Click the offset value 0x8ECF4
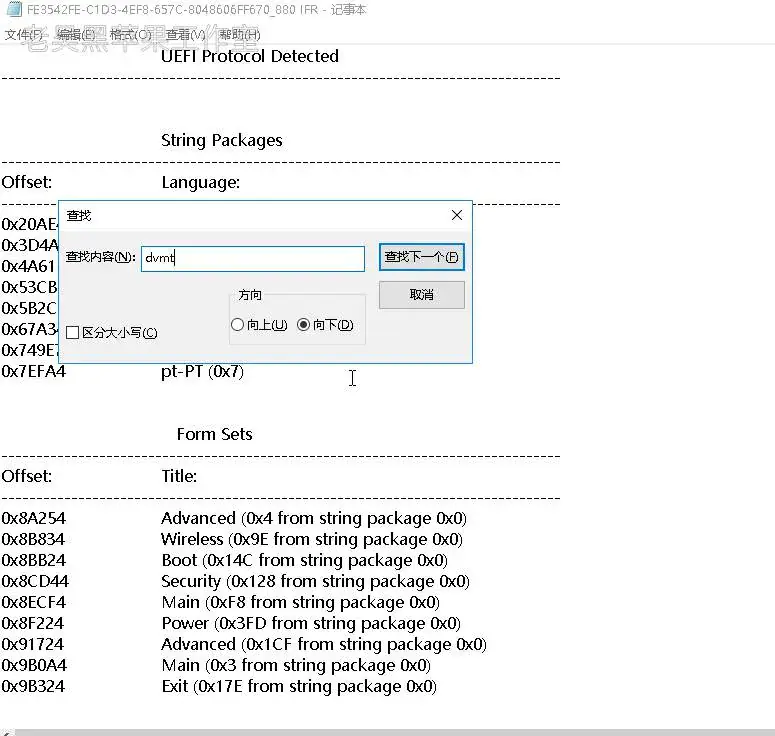775x736 pixels. (x=33, y=602)
